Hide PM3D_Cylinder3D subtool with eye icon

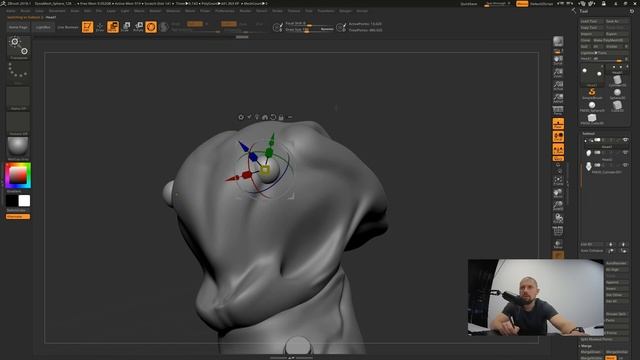pyautogui.click(x=625, y=165)
